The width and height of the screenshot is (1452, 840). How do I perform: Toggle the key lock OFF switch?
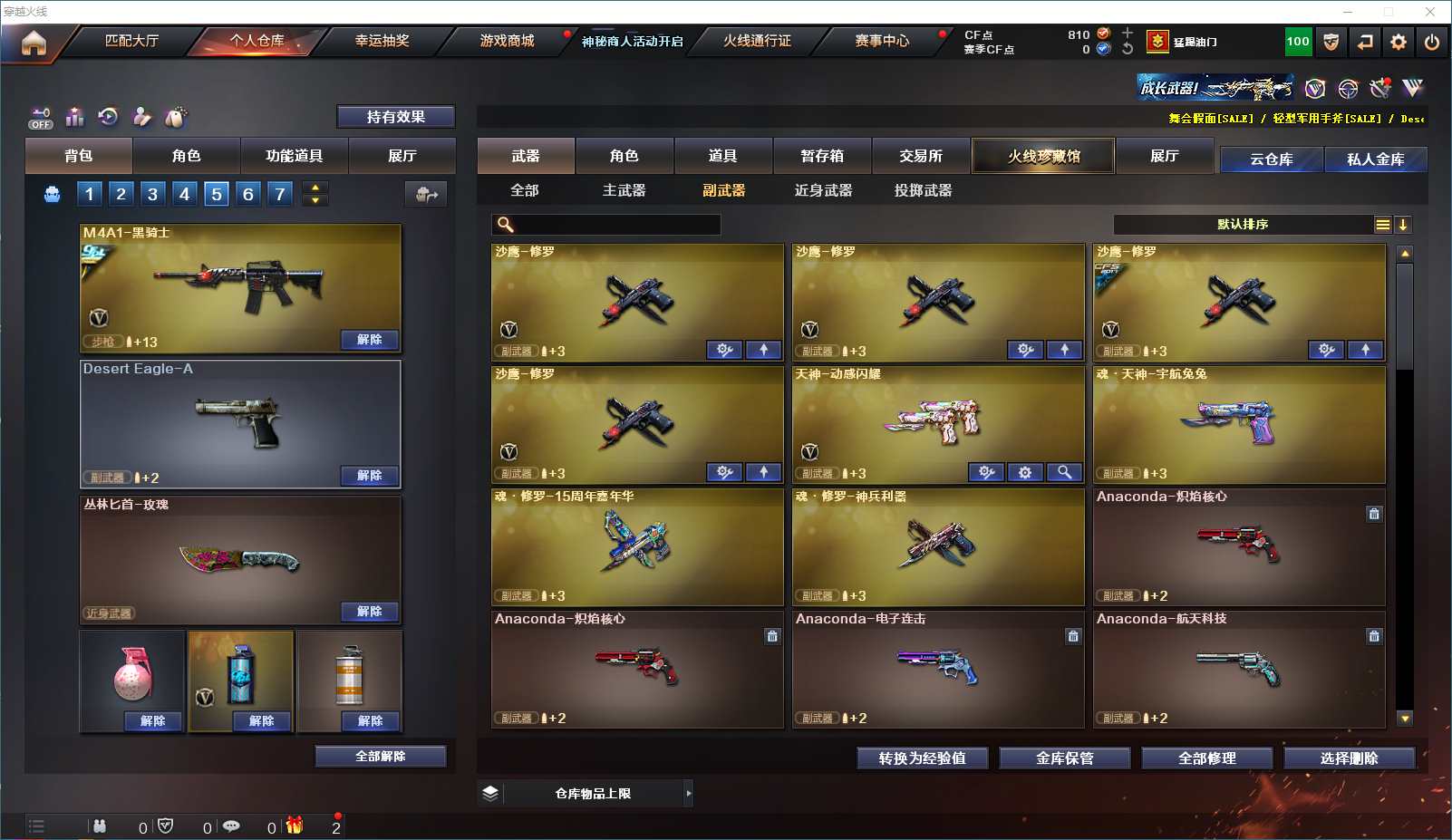pyautogui.click(x=41, y=118)
